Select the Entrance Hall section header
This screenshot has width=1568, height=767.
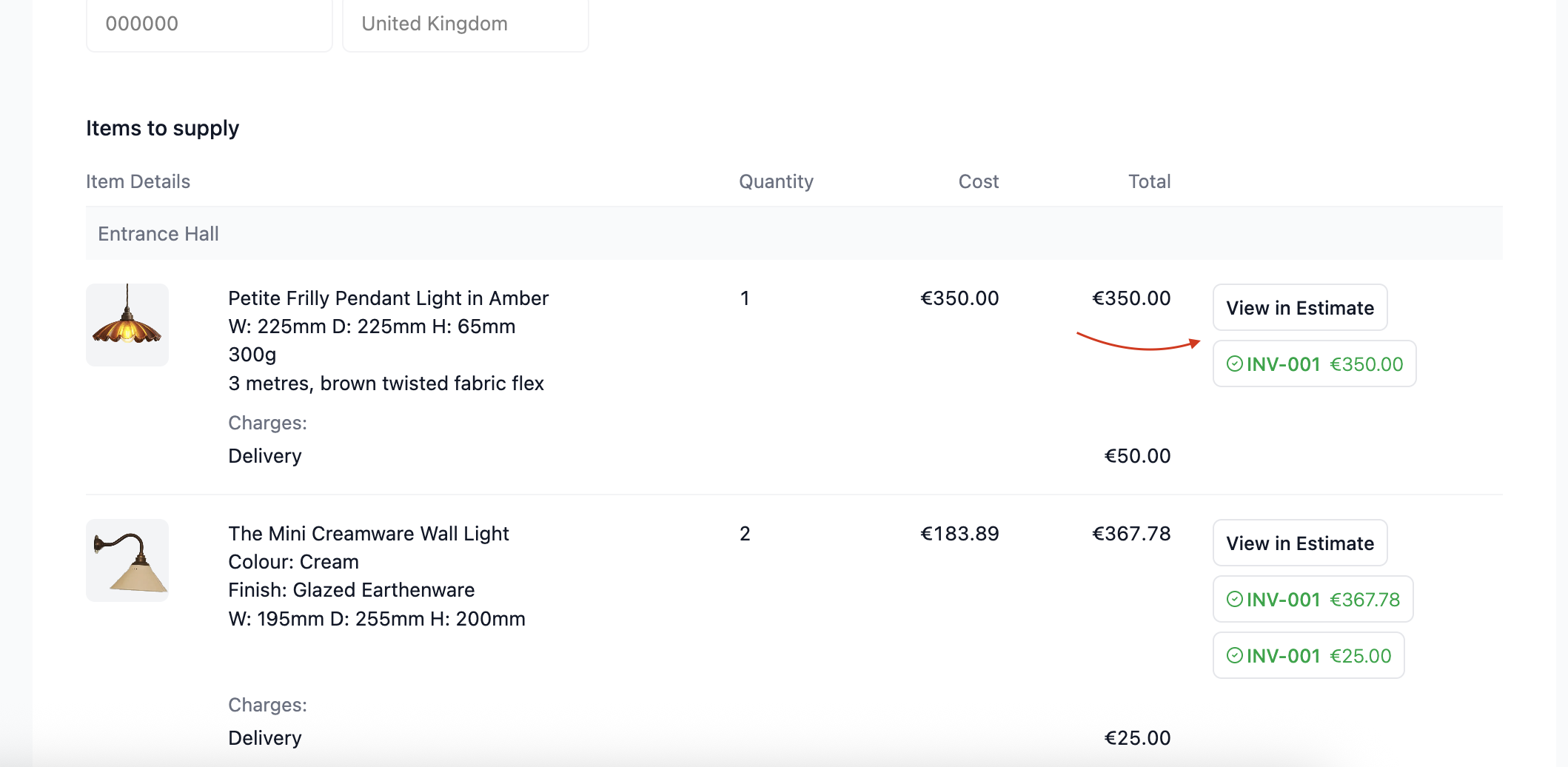794,233
